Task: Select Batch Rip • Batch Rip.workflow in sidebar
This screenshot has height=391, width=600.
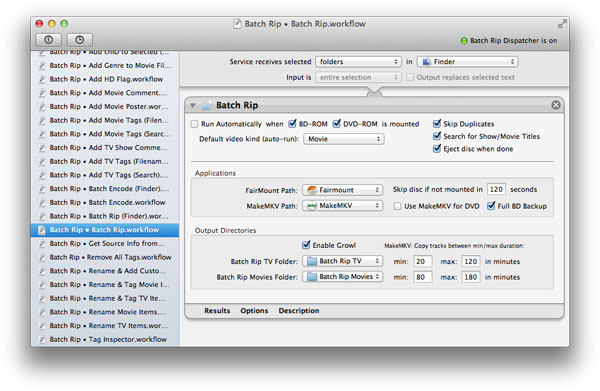Action: pyautogui.click(x=105, y=230)
